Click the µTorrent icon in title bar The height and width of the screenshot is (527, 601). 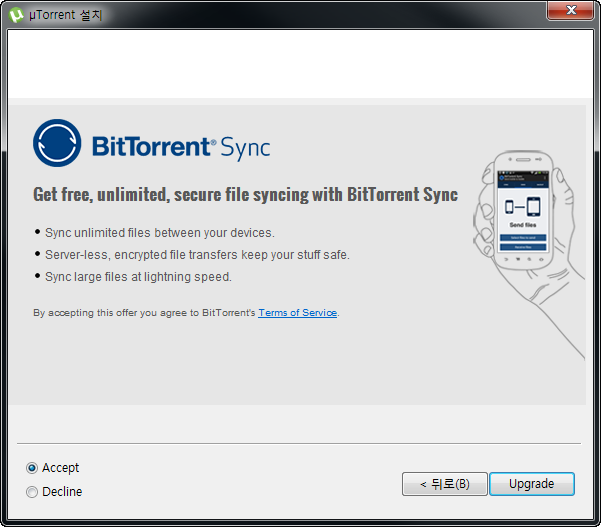(x=16, y=15)
